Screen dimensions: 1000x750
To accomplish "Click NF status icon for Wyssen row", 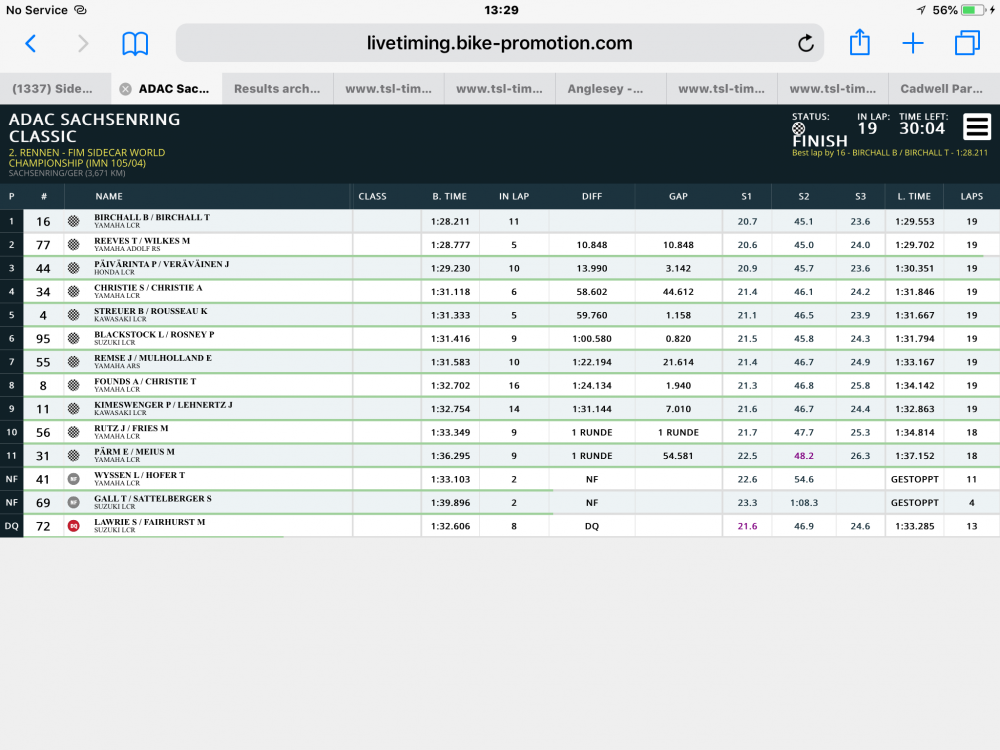I will 74,479.
